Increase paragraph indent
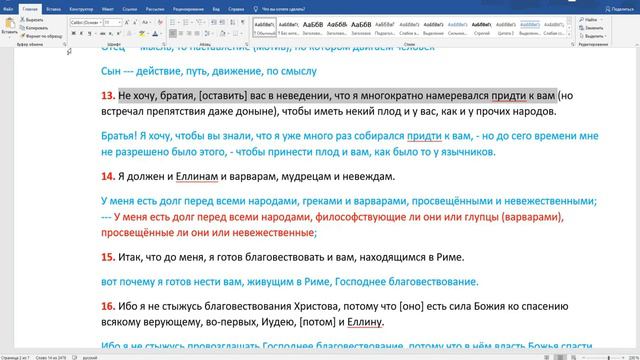The image size is (640, 360). 222,22
